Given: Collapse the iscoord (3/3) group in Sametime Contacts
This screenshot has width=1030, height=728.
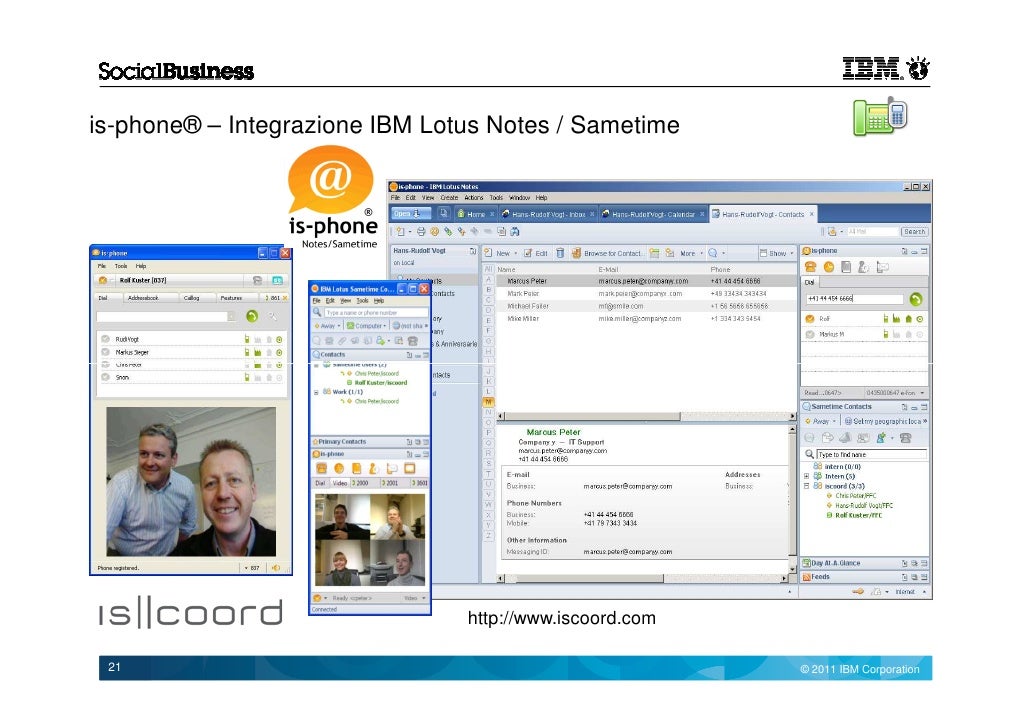Looking at the screenshot, I should 807,486.
